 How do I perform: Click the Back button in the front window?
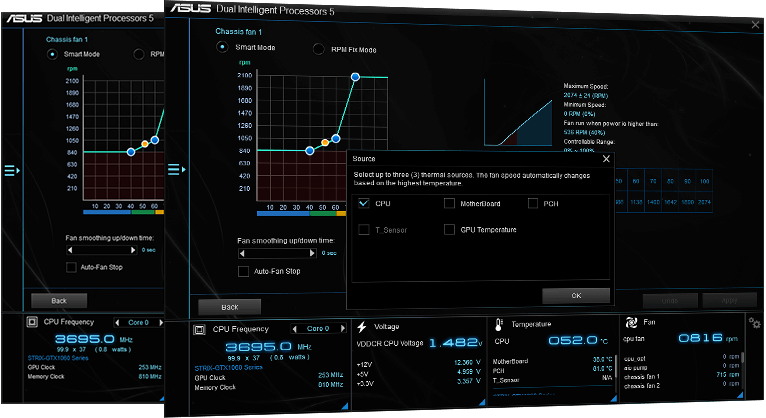230,307
